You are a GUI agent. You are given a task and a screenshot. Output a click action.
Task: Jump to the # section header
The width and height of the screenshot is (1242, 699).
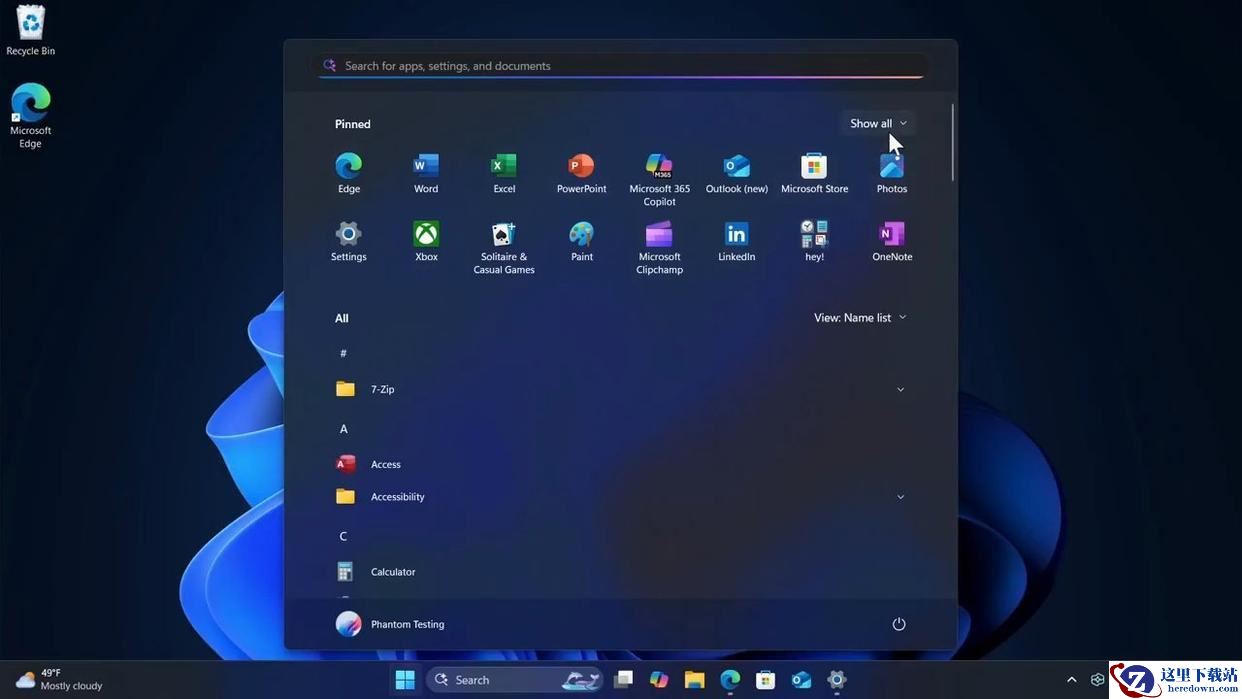pos(344,353)
